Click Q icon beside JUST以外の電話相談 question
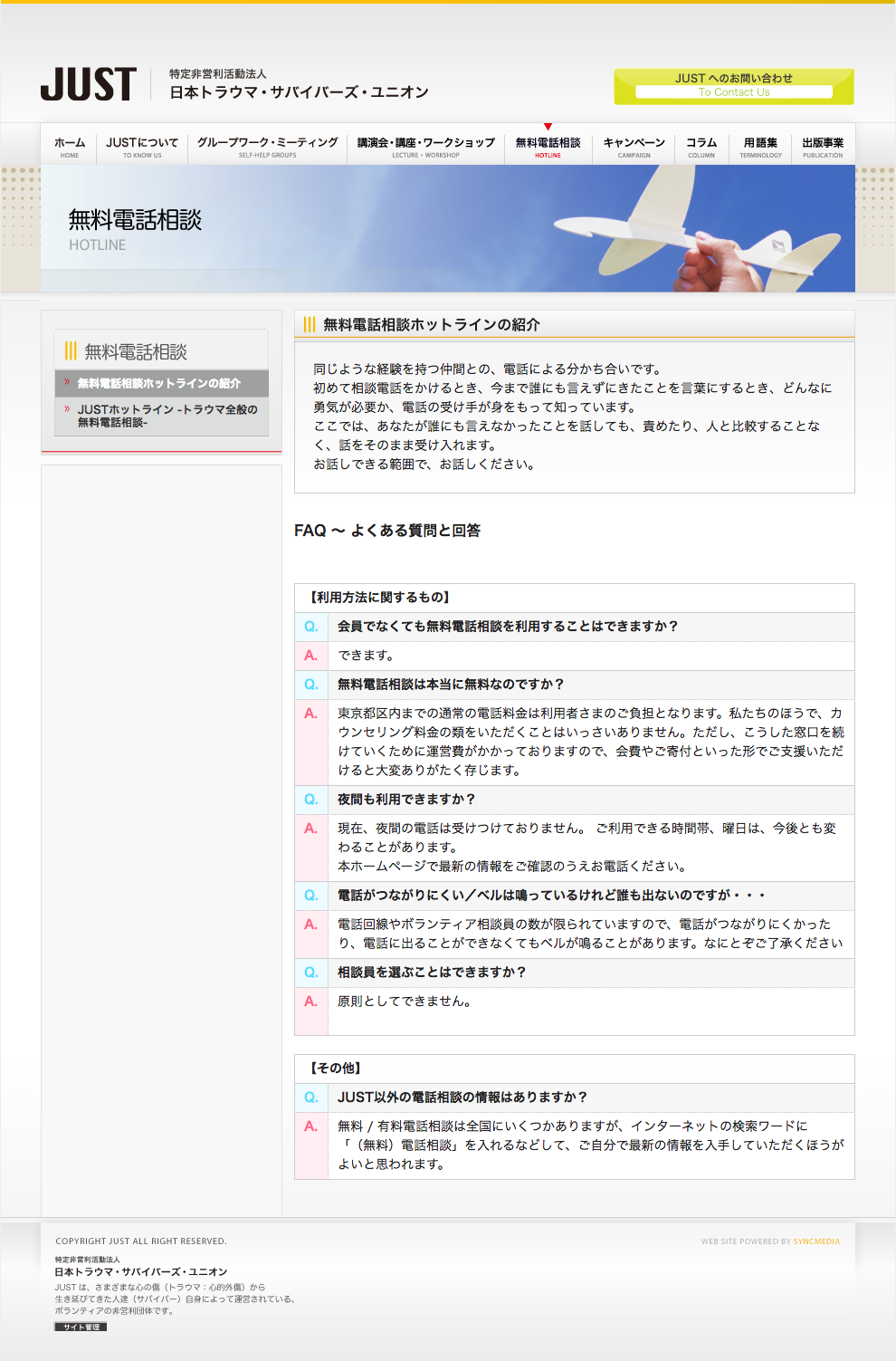This screenshot has height=1361, width=896. pos(311,1097)
